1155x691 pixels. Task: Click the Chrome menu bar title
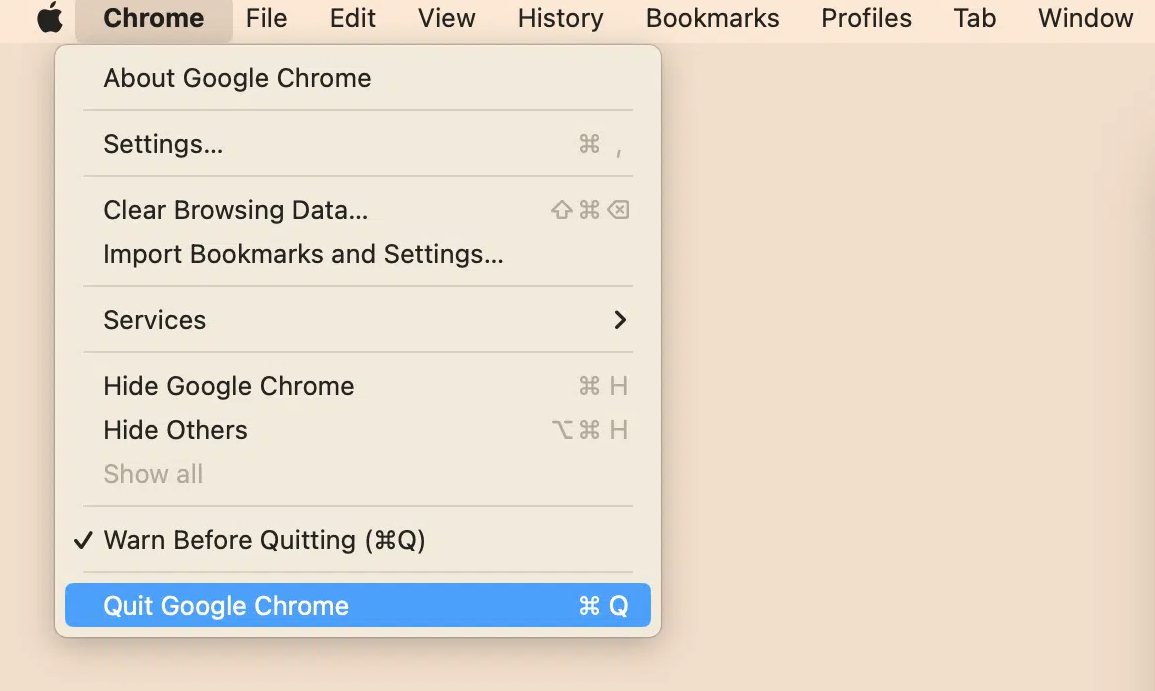click(154, 18)
